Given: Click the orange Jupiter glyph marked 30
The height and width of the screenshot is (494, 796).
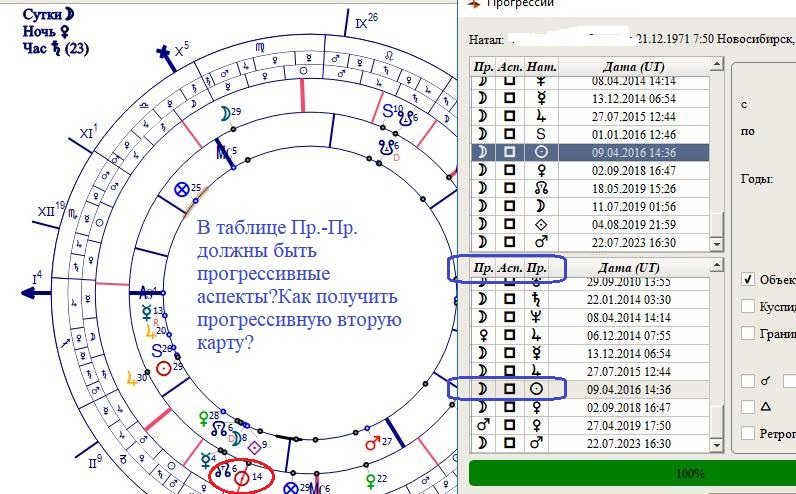Looking at the screenshot, I should (x=132, y=379).
